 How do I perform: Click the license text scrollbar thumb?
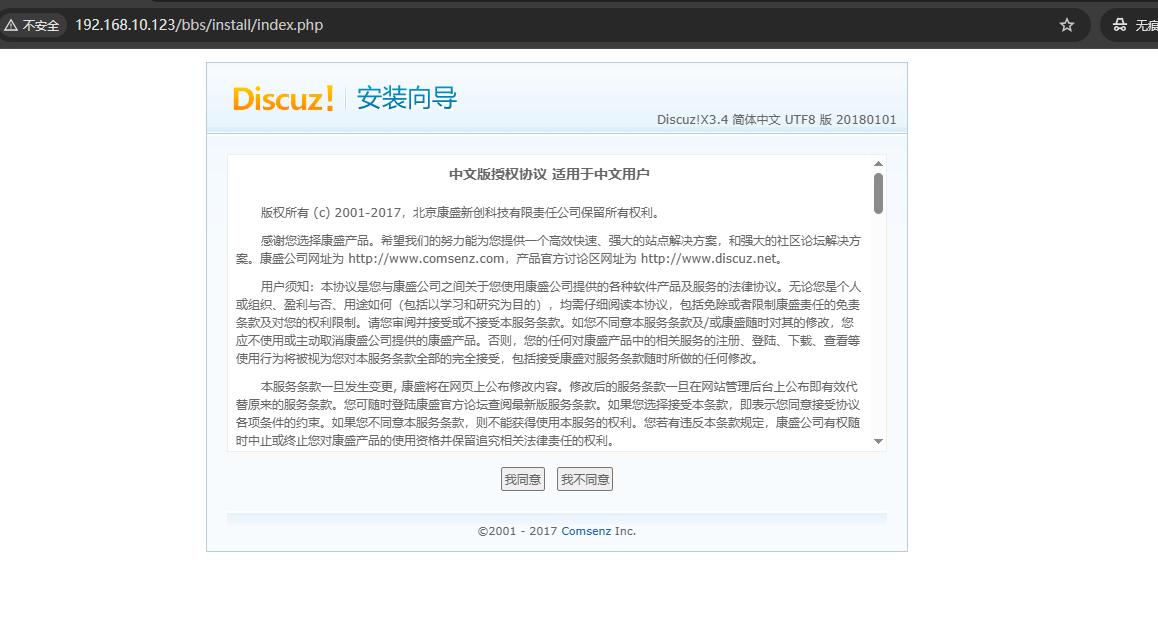[x=878, y=193]
